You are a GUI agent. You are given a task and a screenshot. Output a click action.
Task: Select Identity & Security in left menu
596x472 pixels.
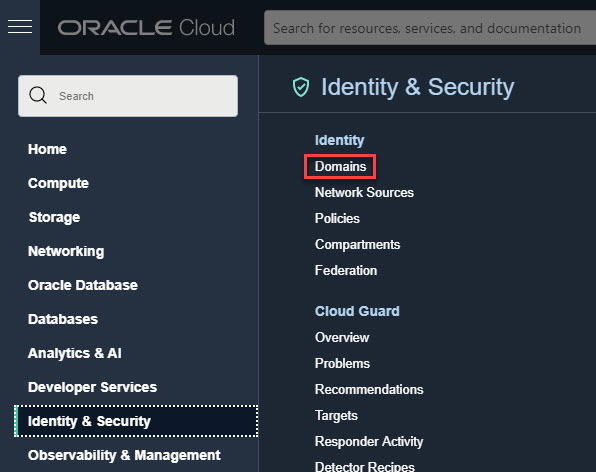[136, 421]
